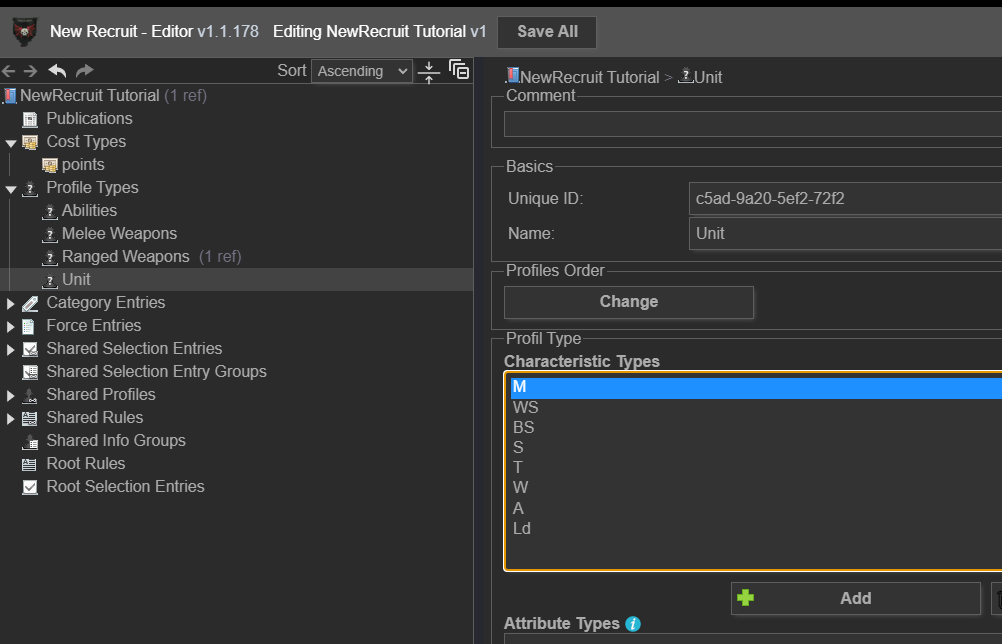The width and height of the screenshot is (1002, 644).
Task: Select NewRecruit Tutorial root node
Action: click(89, 95)
